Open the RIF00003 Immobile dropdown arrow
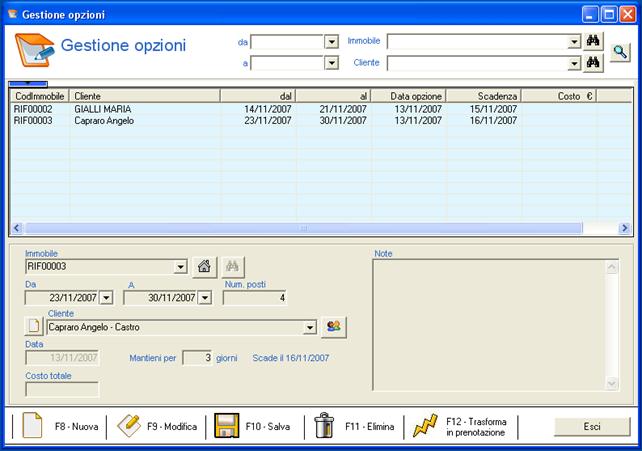642x451 pixels. coord(180,267)
